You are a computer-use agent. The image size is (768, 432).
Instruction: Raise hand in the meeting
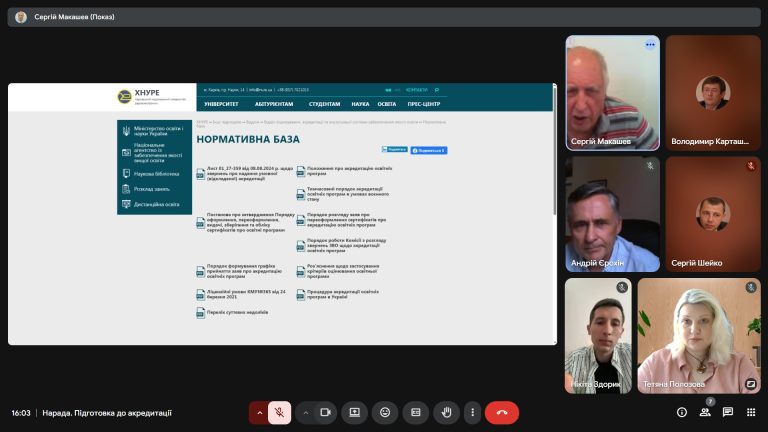pos(446,412)
